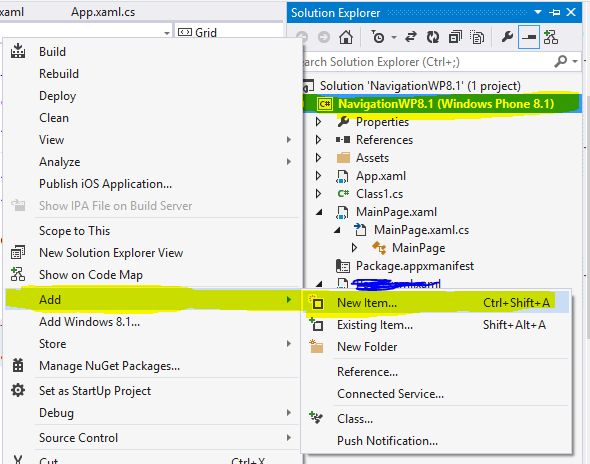Select the MainPage class icon

[x=379, y=248]
